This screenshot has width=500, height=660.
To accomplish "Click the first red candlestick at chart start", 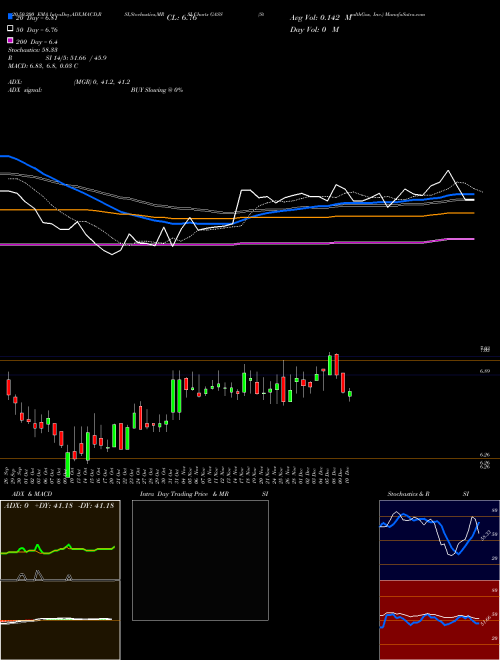I will point(8,387).
